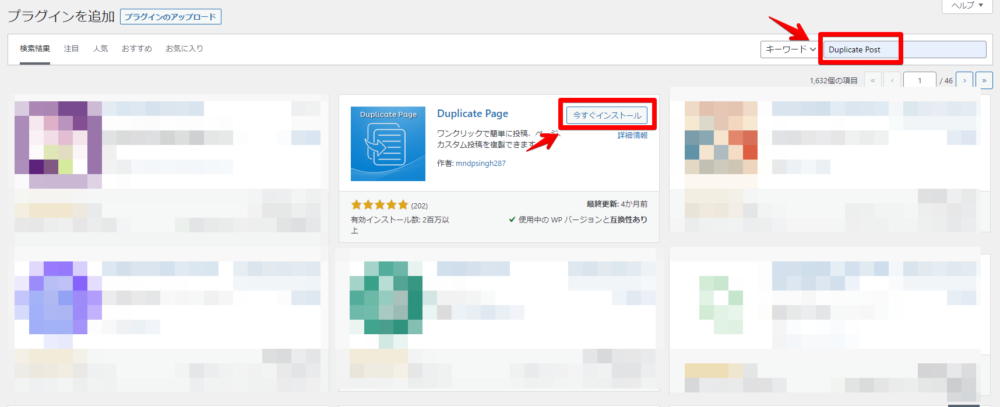Switch to the お気に入り tab
This screenshot has width=1000, height=407.
[x=184, y=48]
